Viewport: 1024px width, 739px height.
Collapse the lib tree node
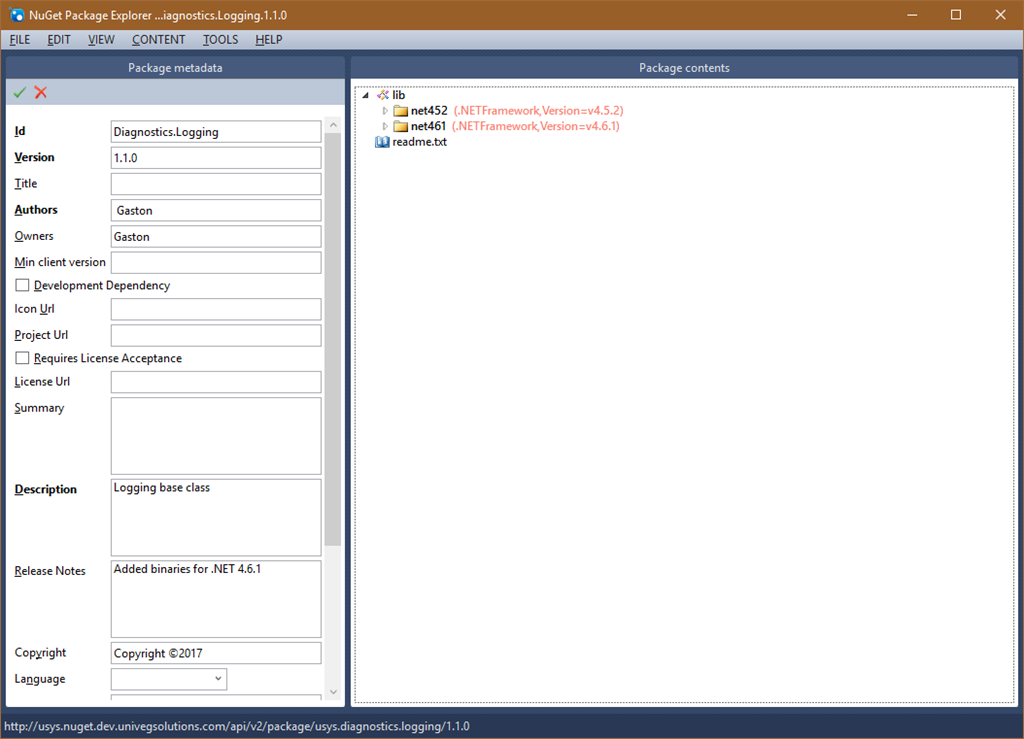pos(365,95)
